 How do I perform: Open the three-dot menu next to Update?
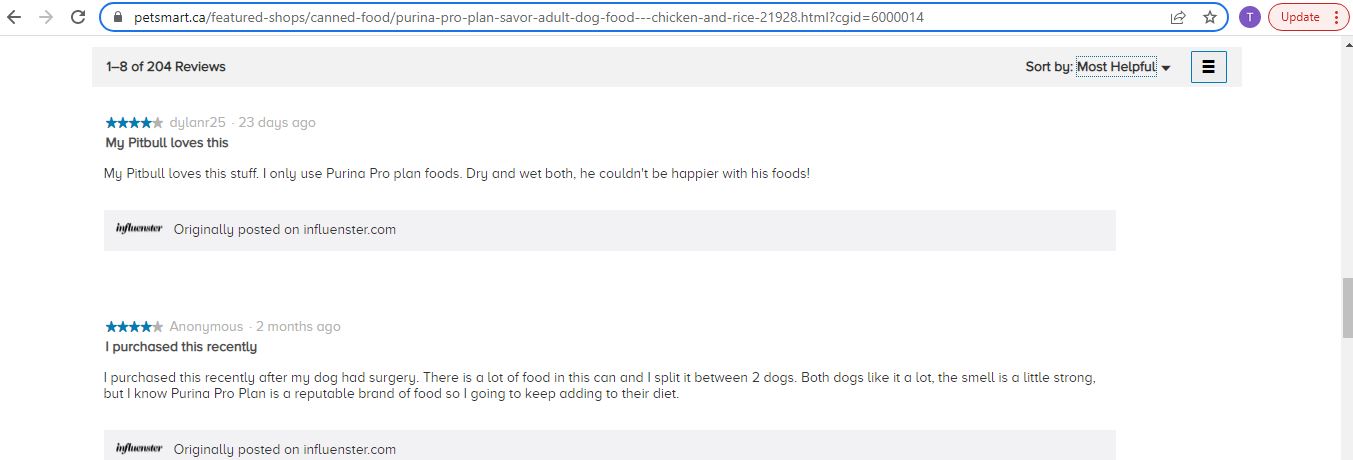(x=1336, y=17)
